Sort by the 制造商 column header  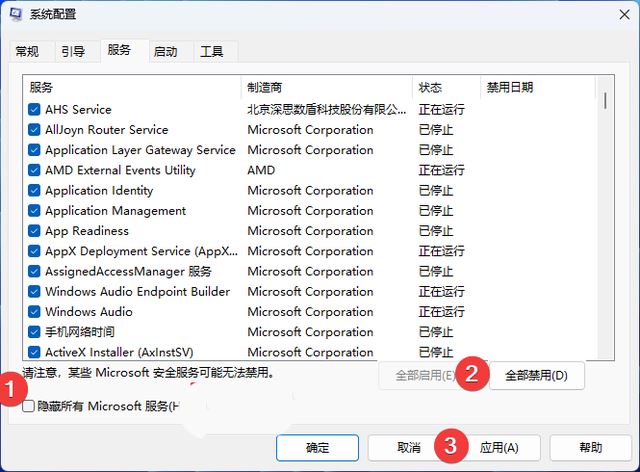325,87
